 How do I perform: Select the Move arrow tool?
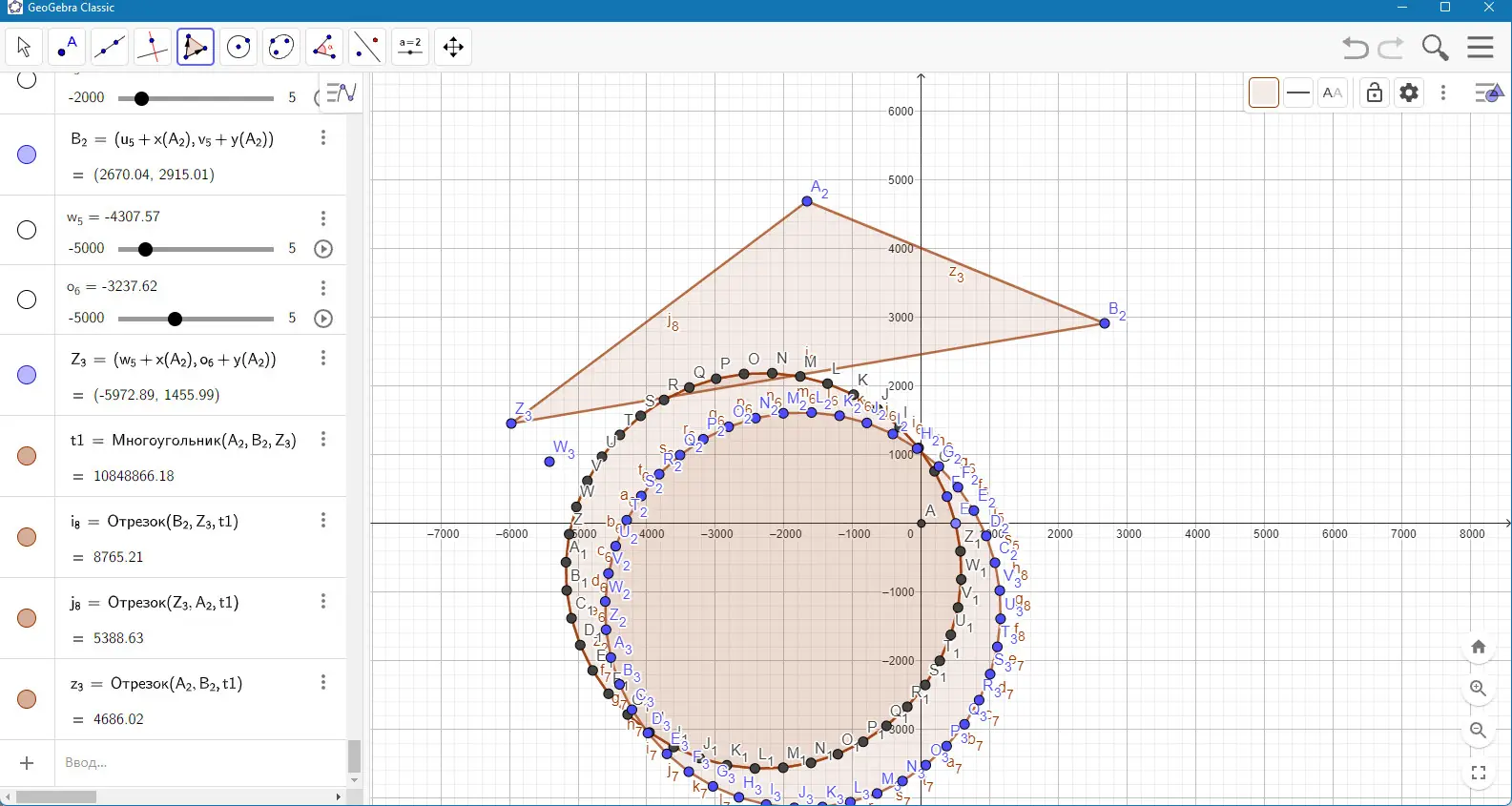[24, 47]
